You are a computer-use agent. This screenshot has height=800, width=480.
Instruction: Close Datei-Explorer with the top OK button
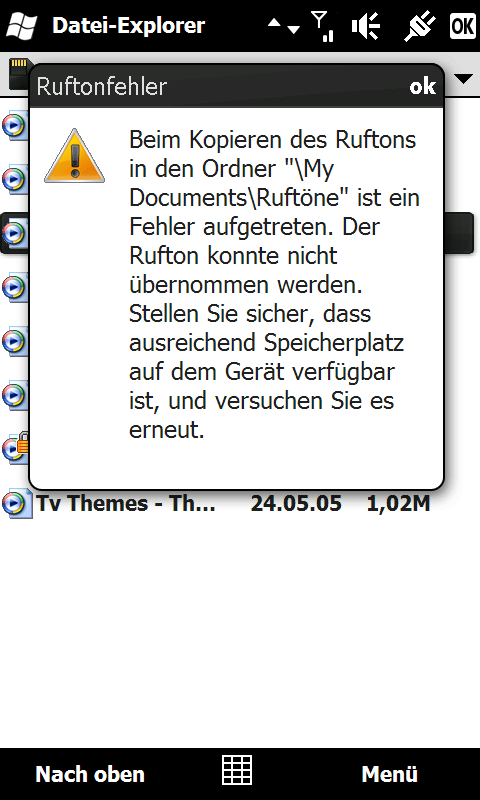coord(463,26)
